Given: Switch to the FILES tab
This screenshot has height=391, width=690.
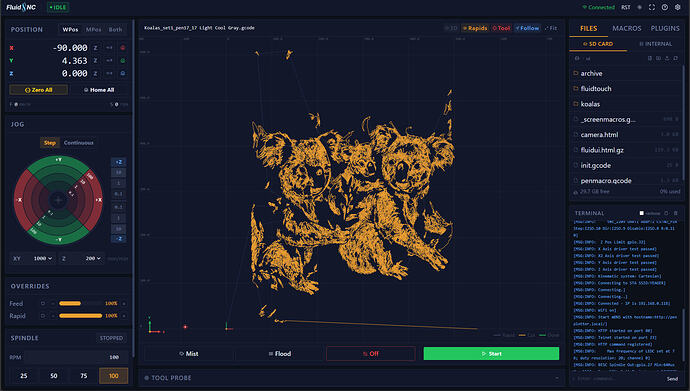Looking at the screenshot, I should 588,28.
